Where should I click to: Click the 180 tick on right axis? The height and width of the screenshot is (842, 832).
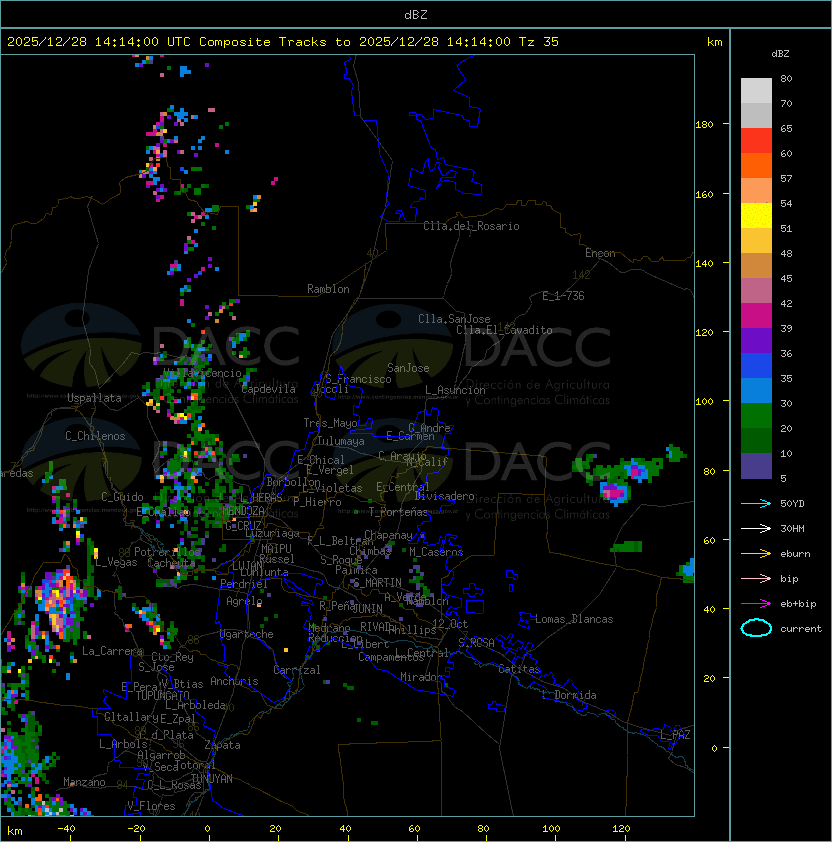704,125
